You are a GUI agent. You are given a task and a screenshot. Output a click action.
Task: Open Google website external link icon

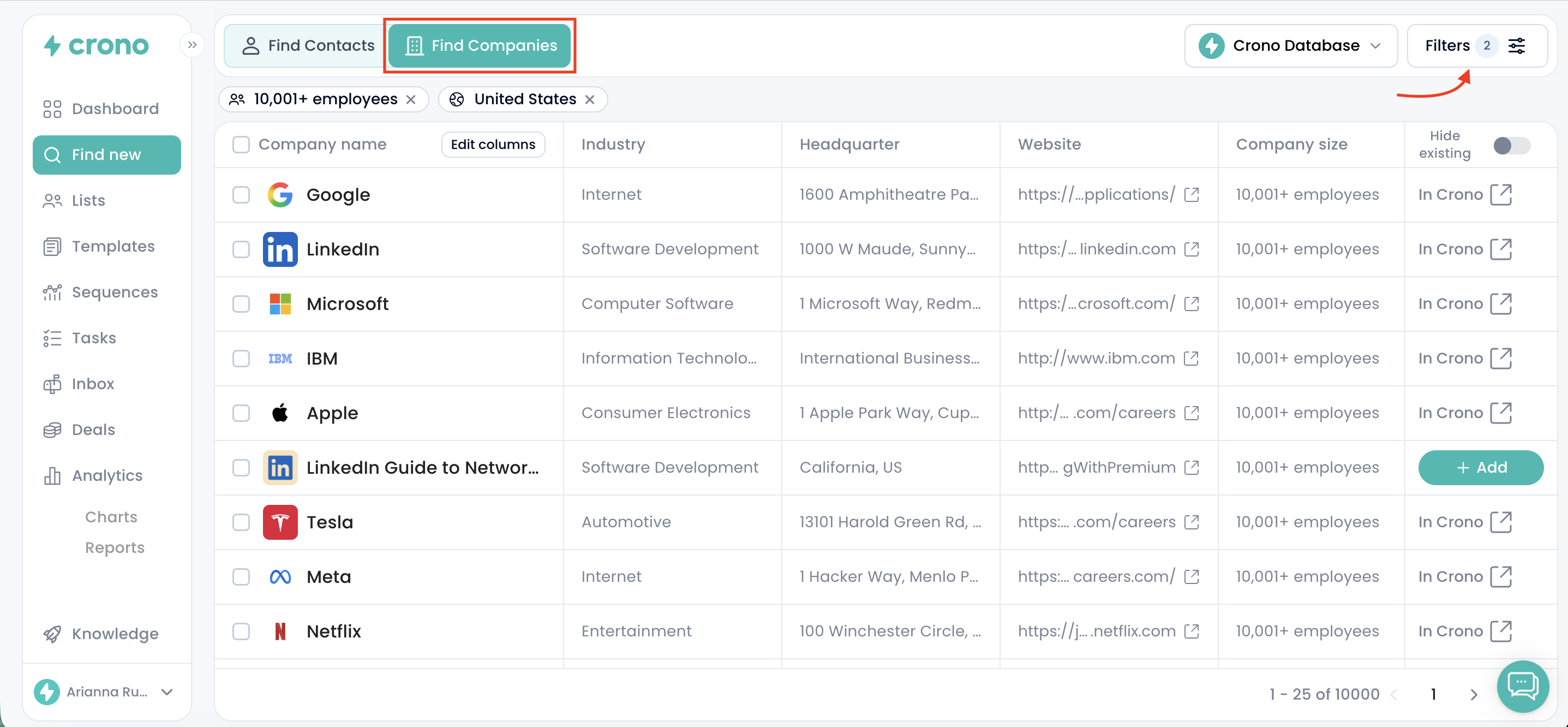click(1191, 195)
